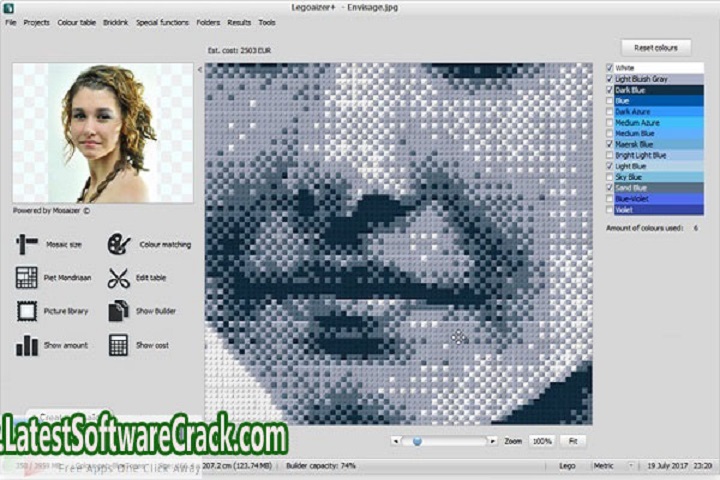Open the Projects menu
720x480 pixels.
coord(36,23)
